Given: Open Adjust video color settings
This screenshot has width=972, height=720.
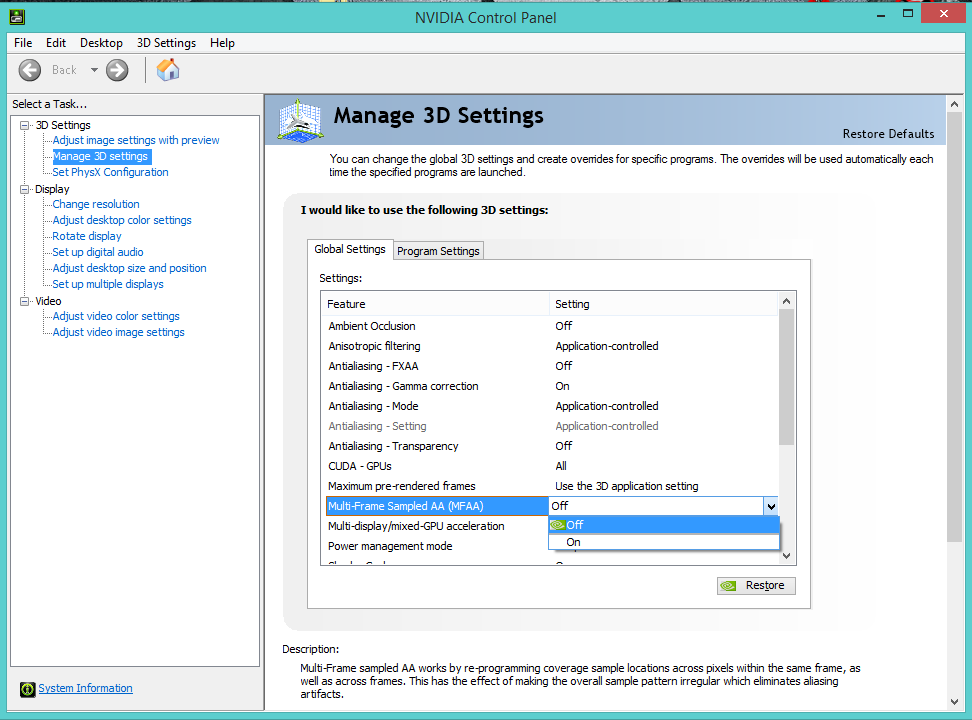Looking at the screenshot, I should pos(116,316).
